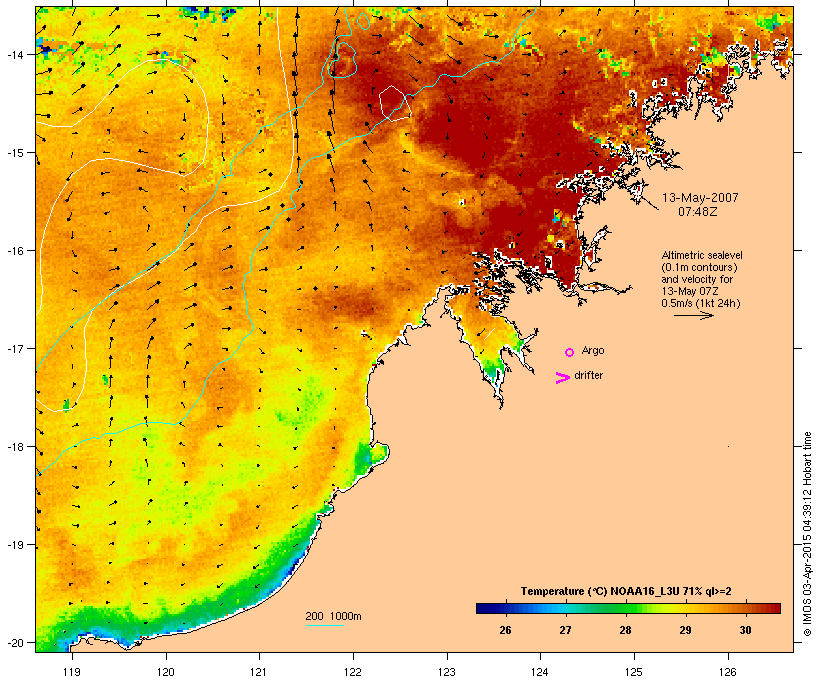Click the '(0.1m contours)' text

coord(699,267)
